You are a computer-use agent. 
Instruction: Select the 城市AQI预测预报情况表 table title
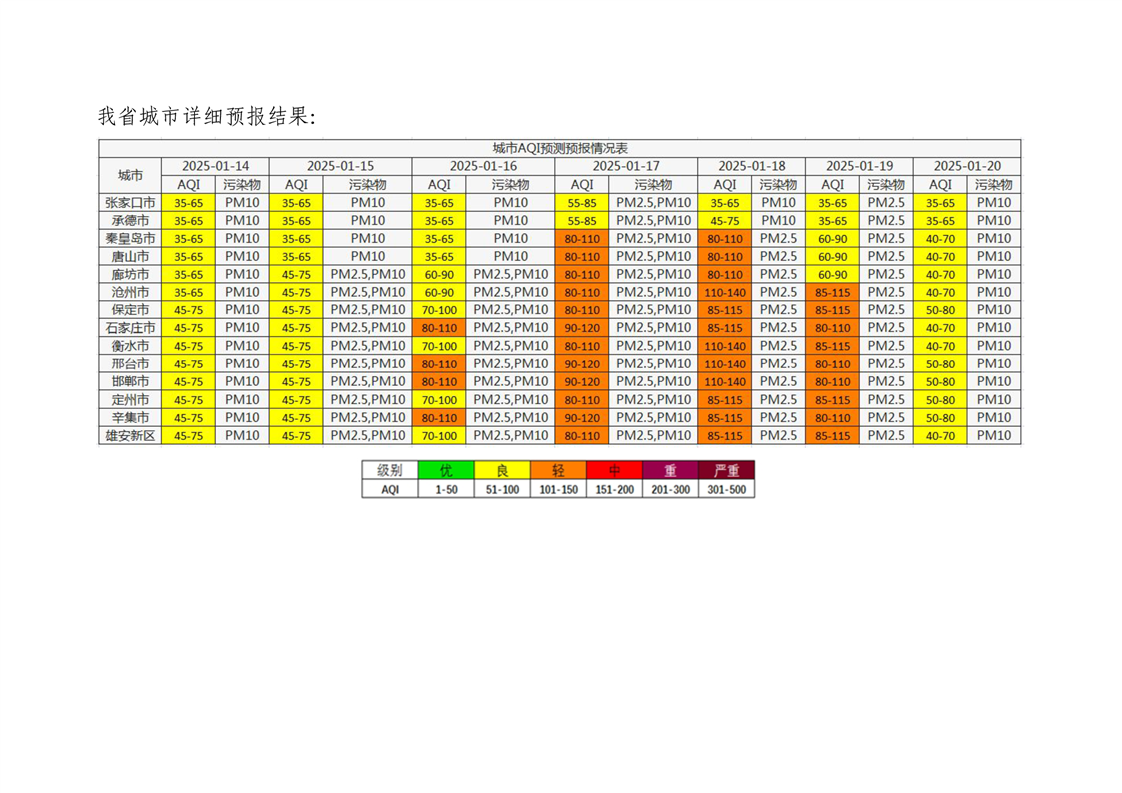point(559,148)
